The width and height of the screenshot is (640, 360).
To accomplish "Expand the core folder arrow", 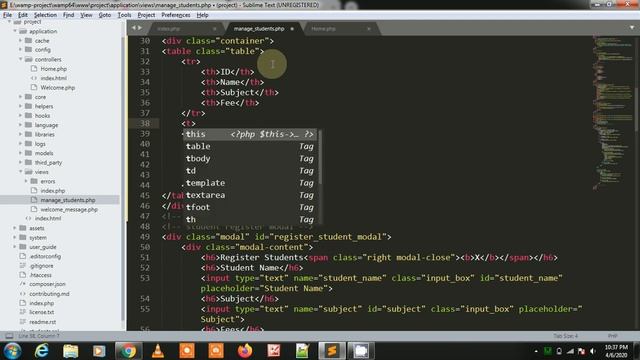I will [x=20, y=97].
